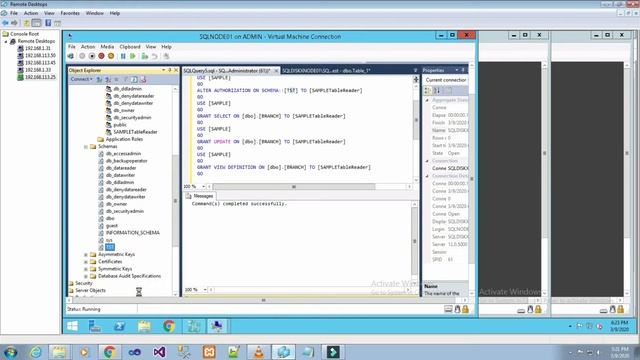Expand the Asymmetric Keys folder
Screen dimensions: 640x360
click(x=86, y=255)
